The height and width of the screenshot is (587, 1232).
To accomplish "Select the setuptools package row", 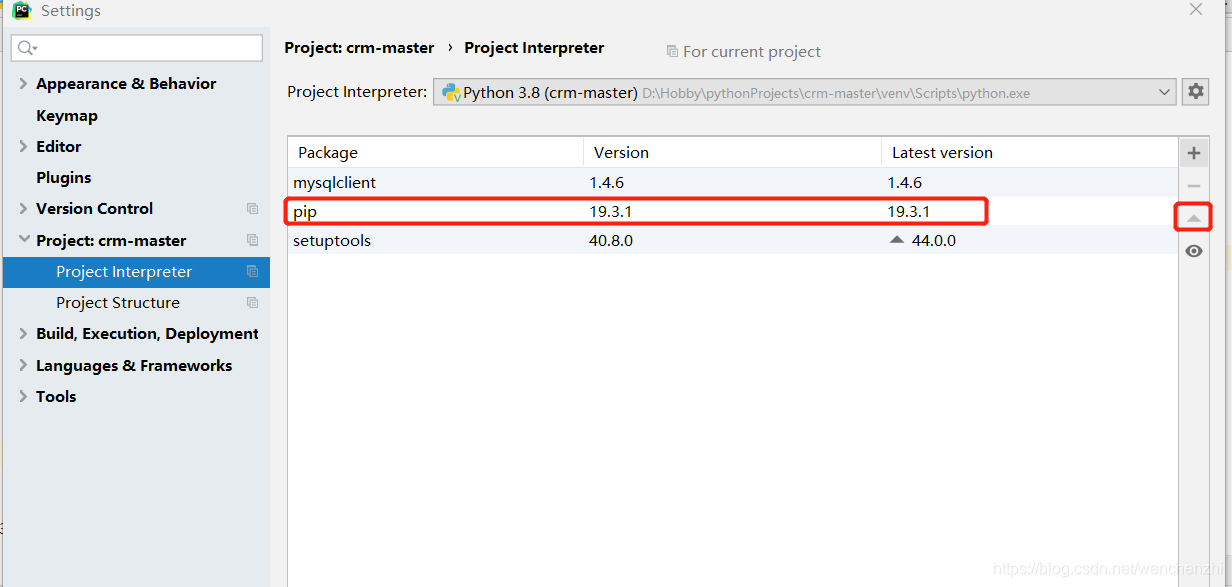I will (x=733, y=241).
